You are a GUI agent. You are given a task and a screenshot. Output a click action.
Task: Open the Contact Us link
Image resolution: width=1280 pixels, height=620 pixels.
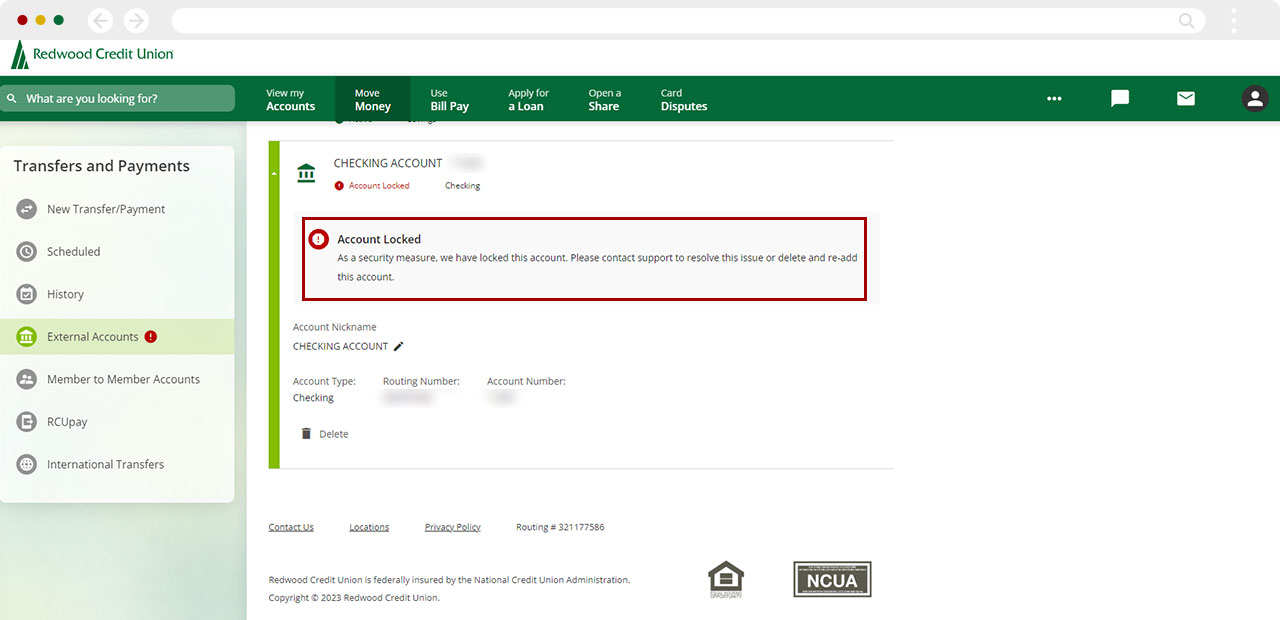tap(291, 527)
